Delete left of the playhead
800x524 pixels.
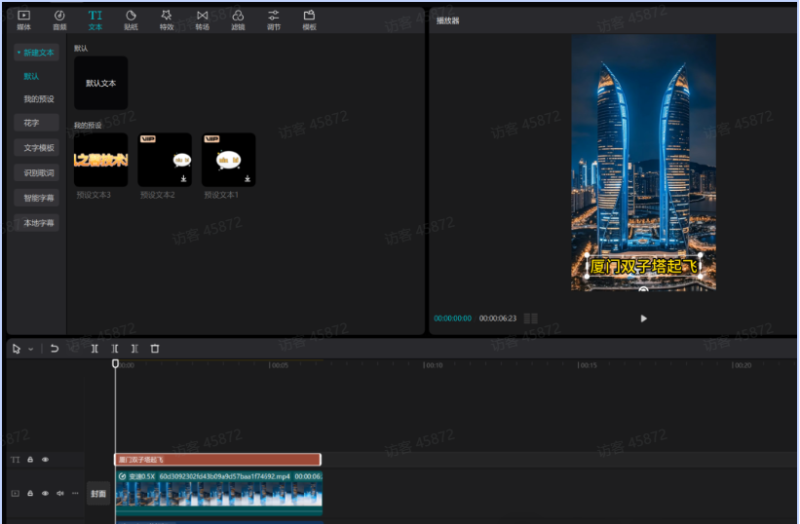point(115,349)
